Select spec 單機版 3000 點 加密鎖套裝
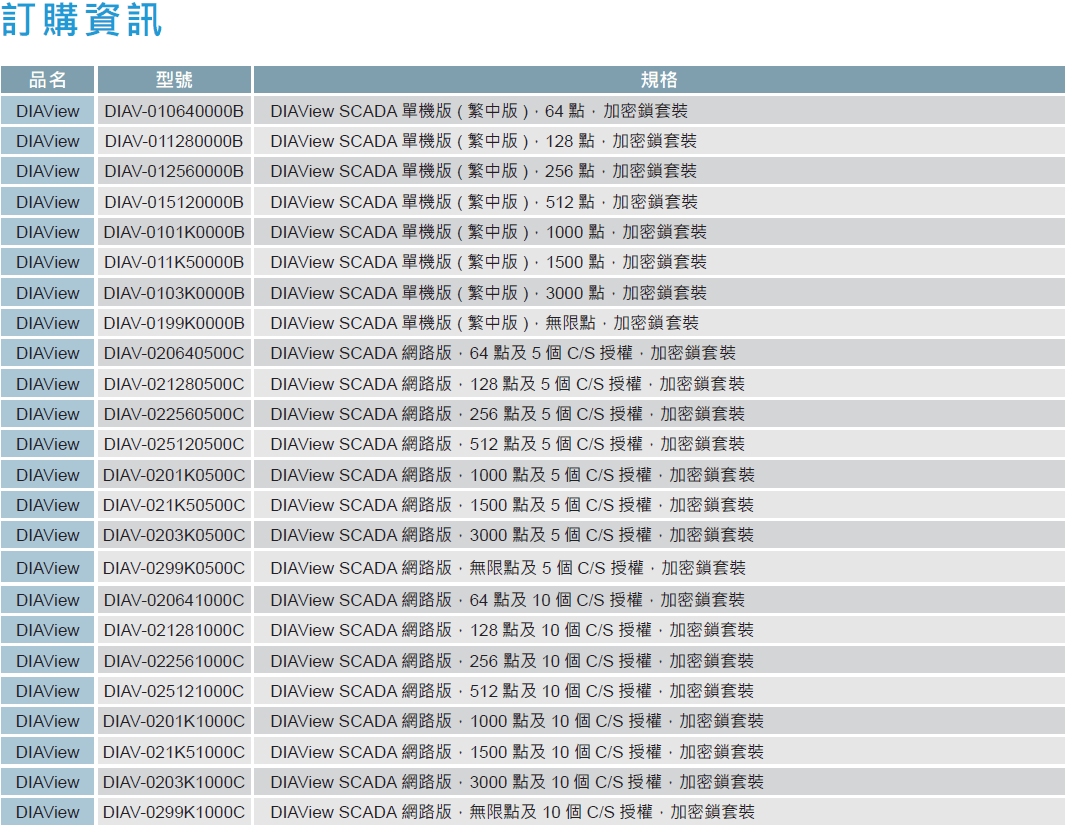Viewport: 1067px width, 827px height. pyautogui.click(x=489, y=293)
